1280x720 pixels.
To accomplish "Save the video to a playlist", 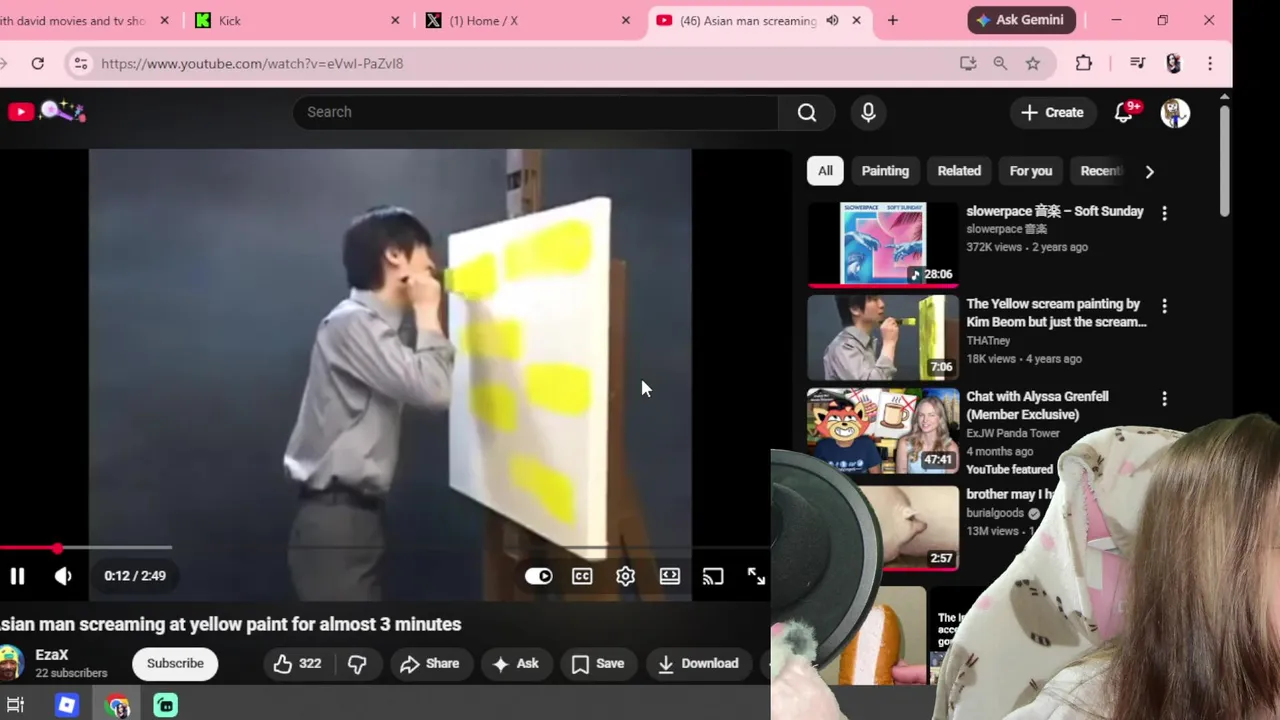I will pyautogui.click(x=598, y=664).
